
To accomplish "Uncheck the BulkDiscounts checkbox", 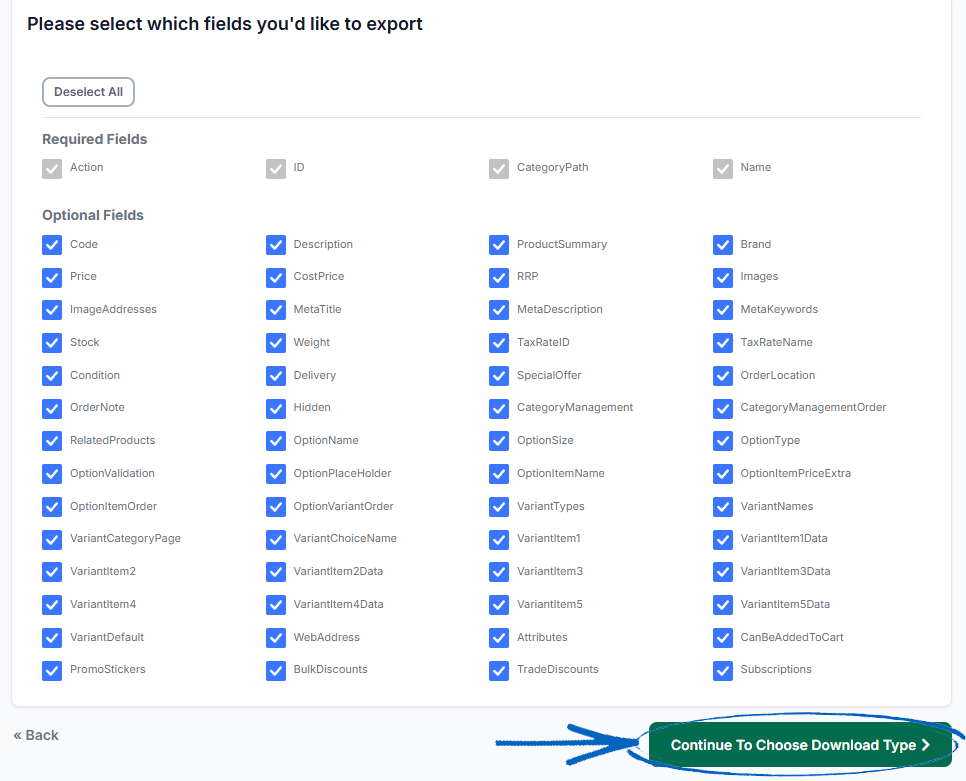I will (x=276, y=671).
